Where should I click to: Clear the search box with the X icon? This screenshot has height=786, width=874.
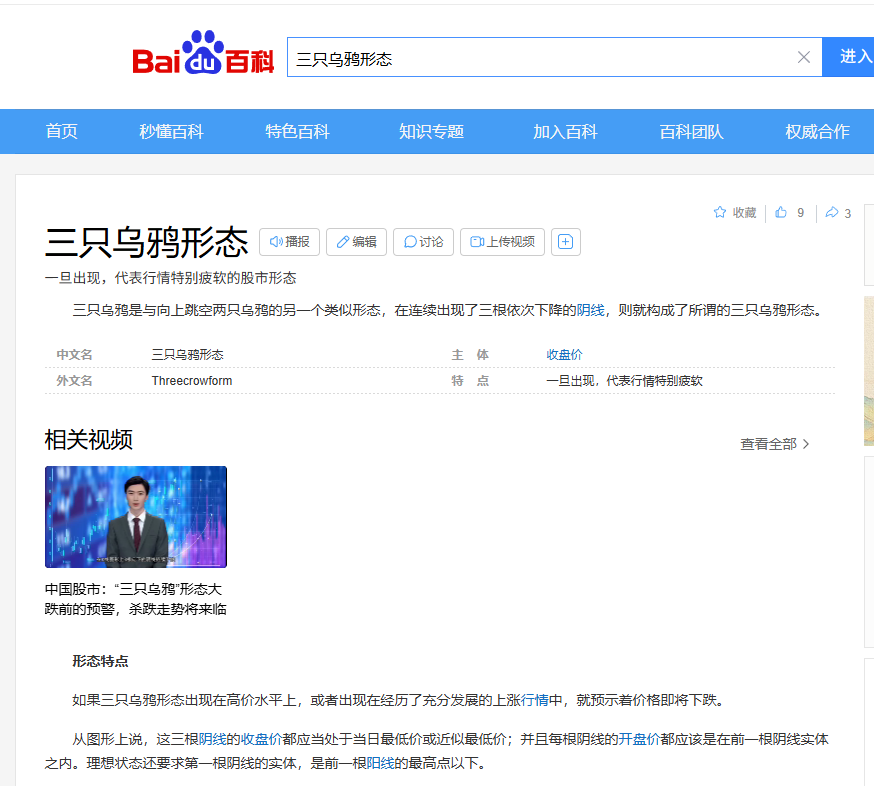point(803,57)
